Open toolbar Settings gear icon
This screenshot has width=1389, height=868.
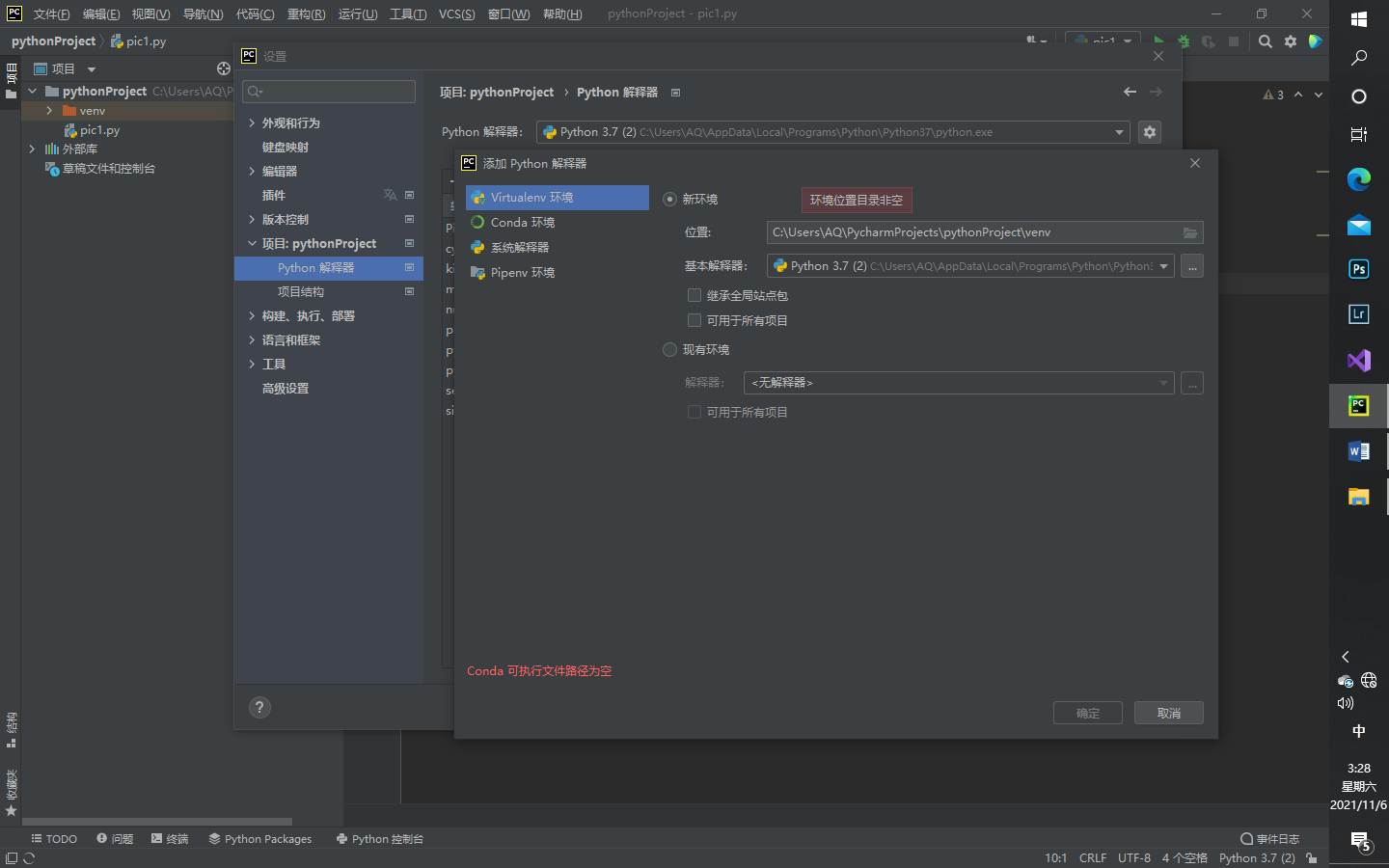(x=1290, y=41)
